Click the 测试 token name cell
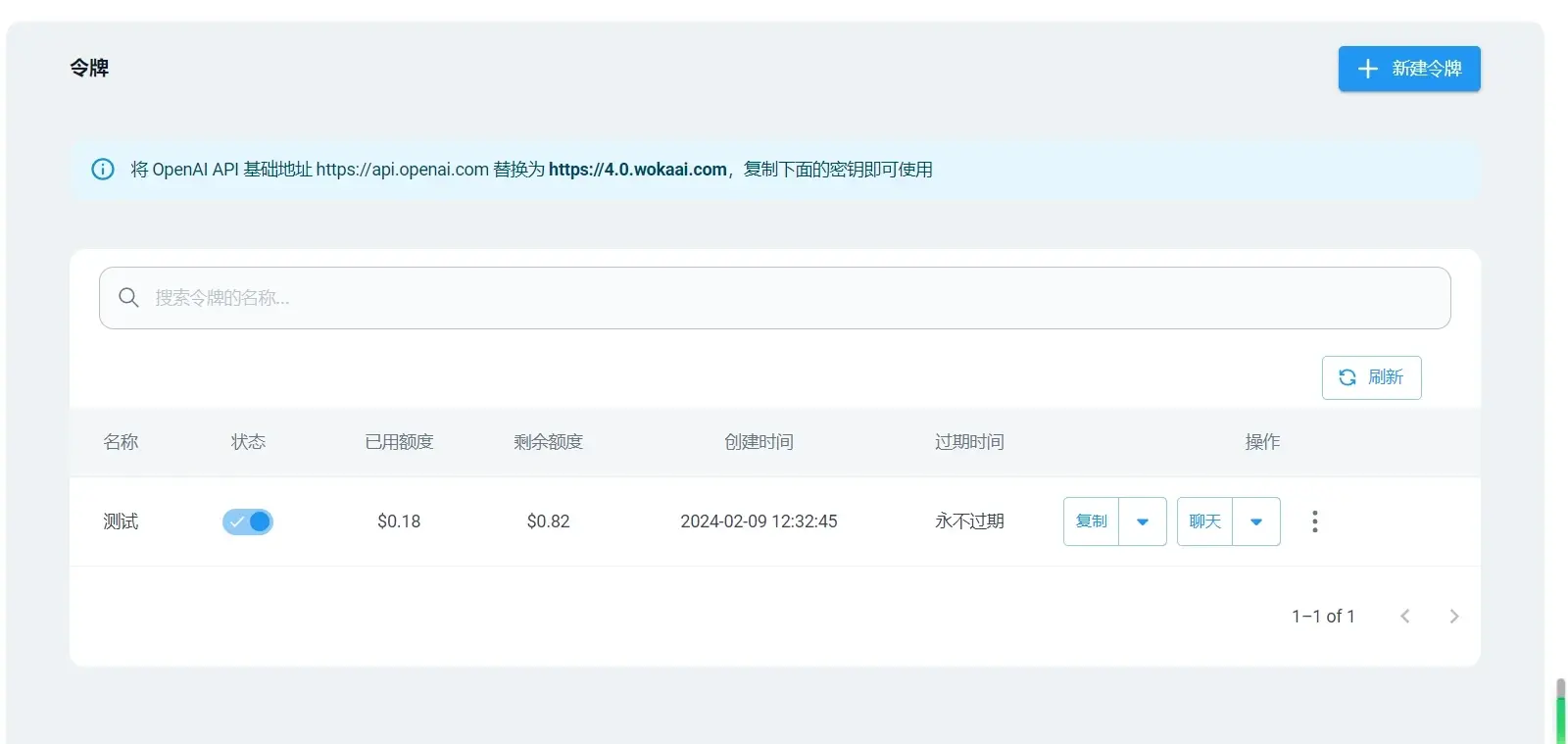Viewport: 1568px width, 744px height. [121, 521]
